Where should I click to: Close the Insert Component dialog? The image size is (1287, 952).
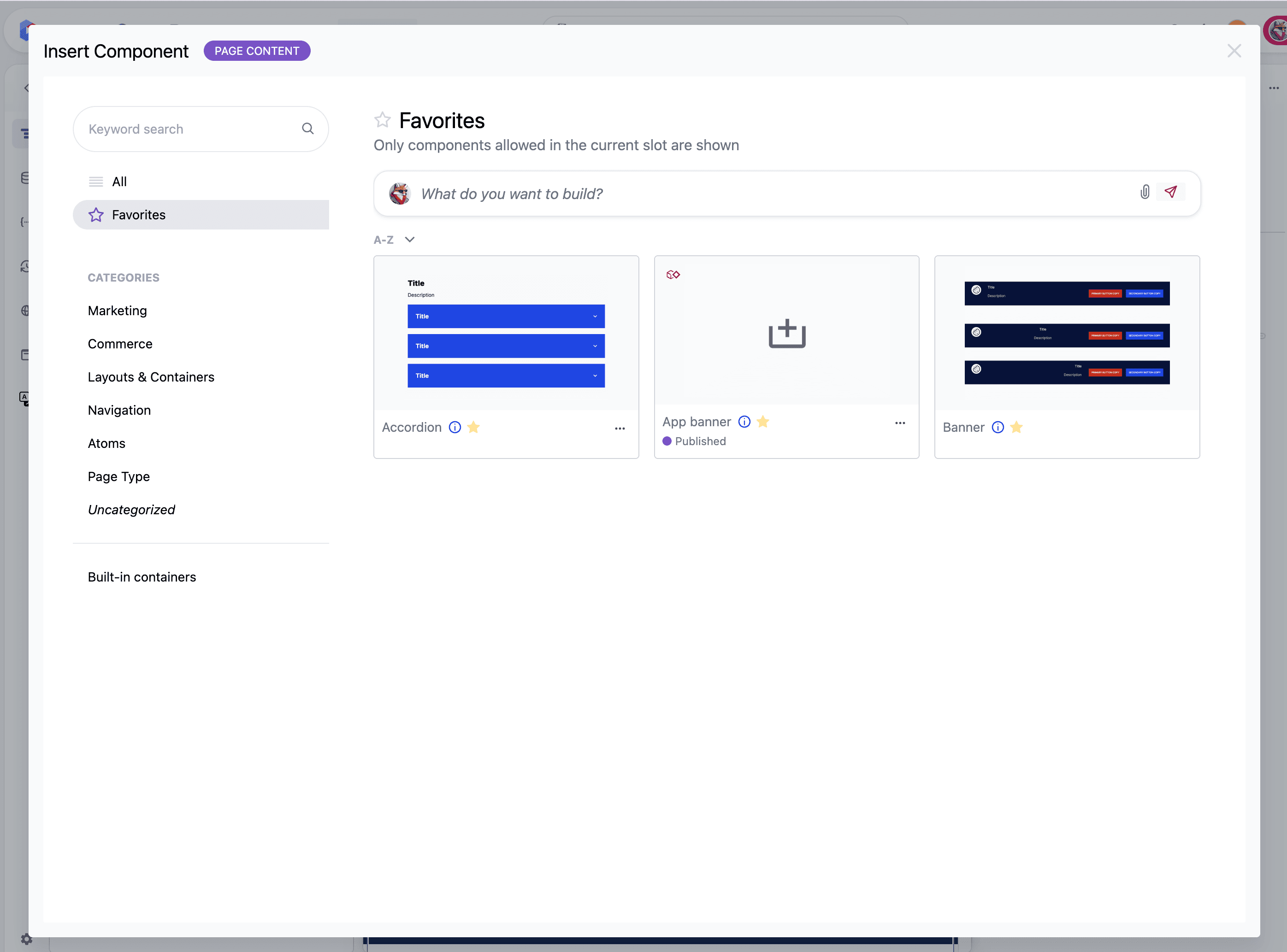(1234, 51)
